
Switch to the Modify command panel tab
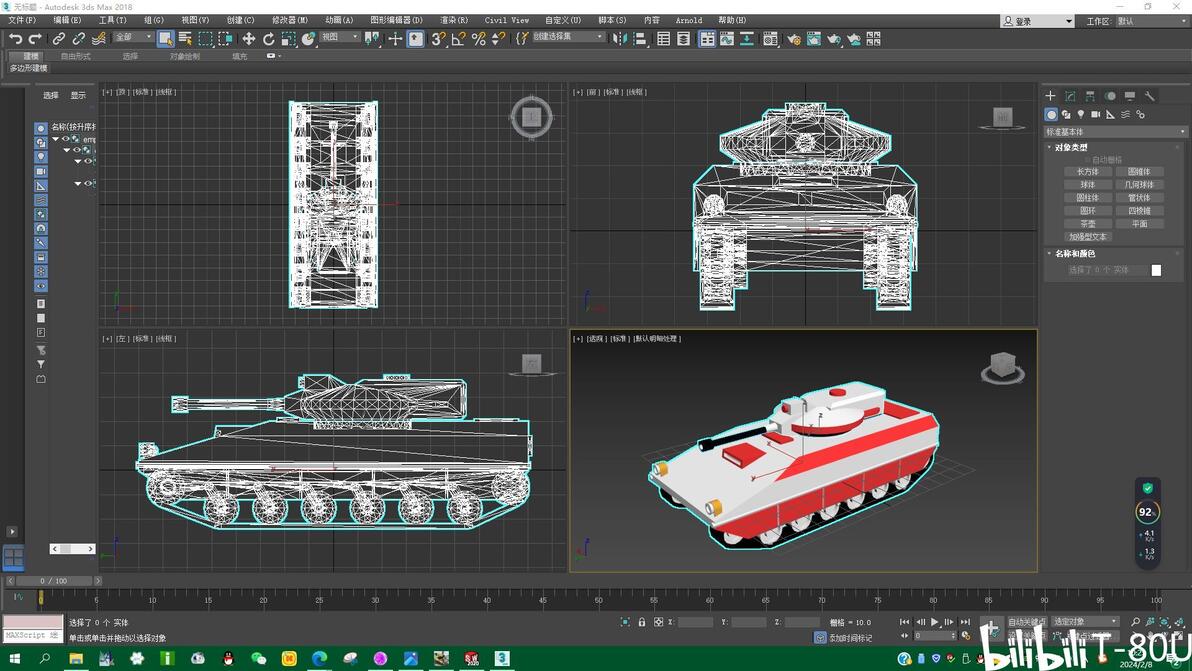point(1070,96)
